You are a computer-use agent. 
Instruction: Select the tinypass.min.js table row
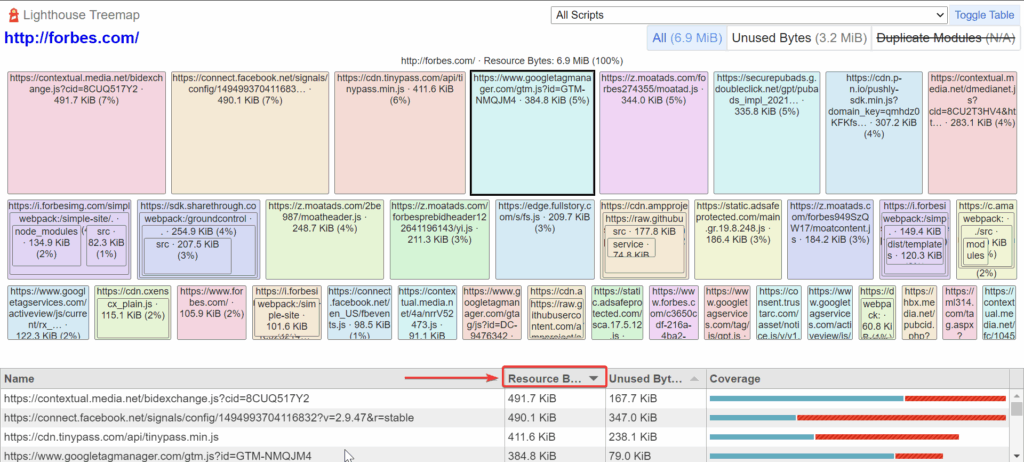(x=250, y=437)
